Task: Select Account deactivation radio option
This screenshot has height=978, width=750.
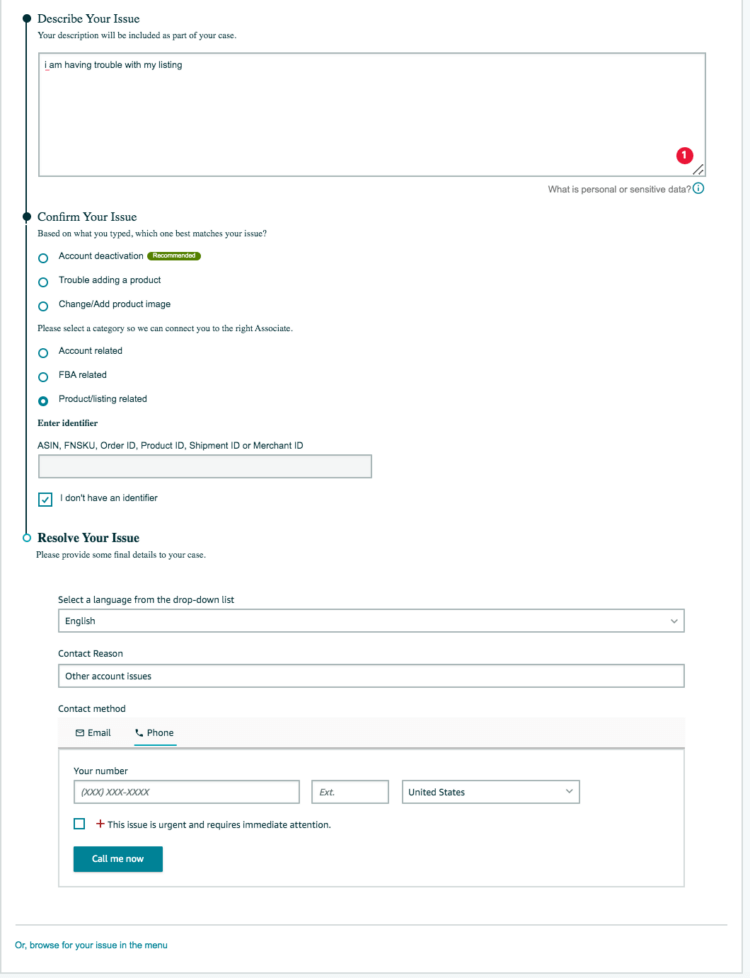Action: [43, 258]
